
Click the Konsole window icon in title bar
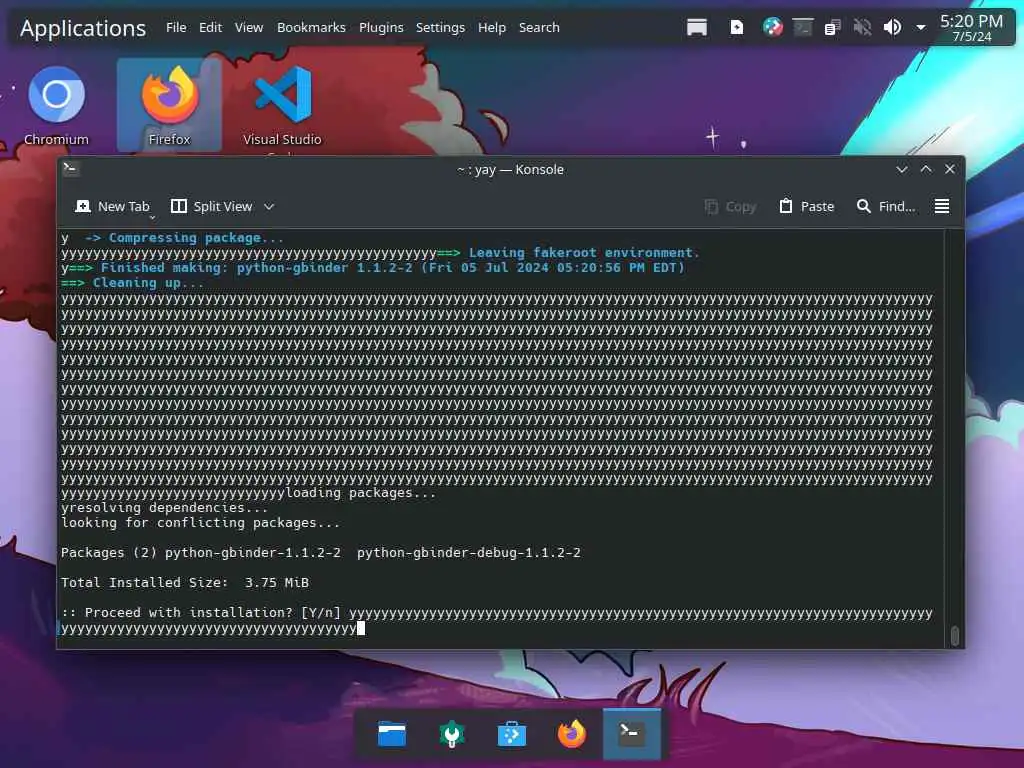[x=70, y=169]
